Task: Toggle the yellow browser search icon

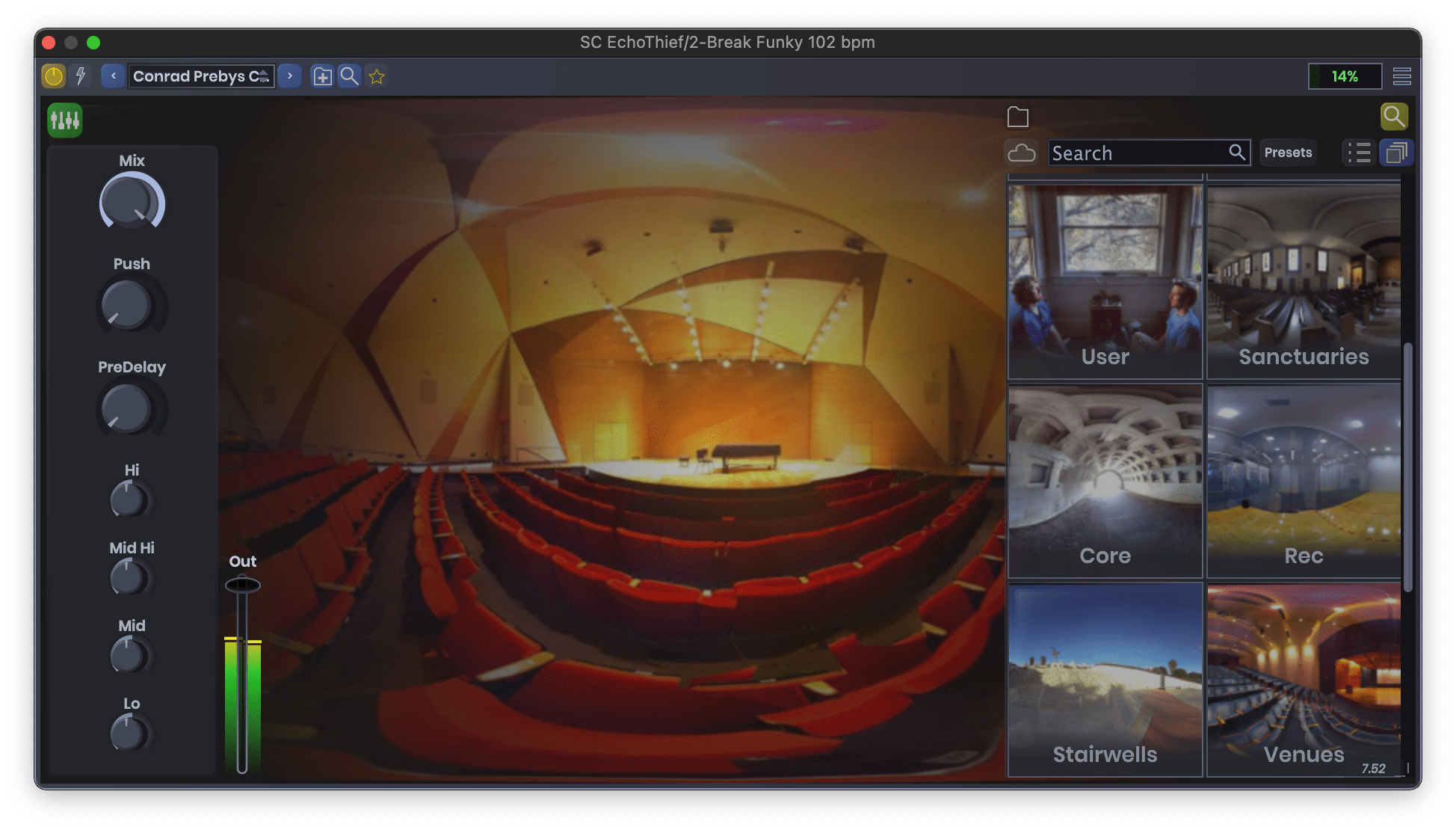Action: point(1394,117)
